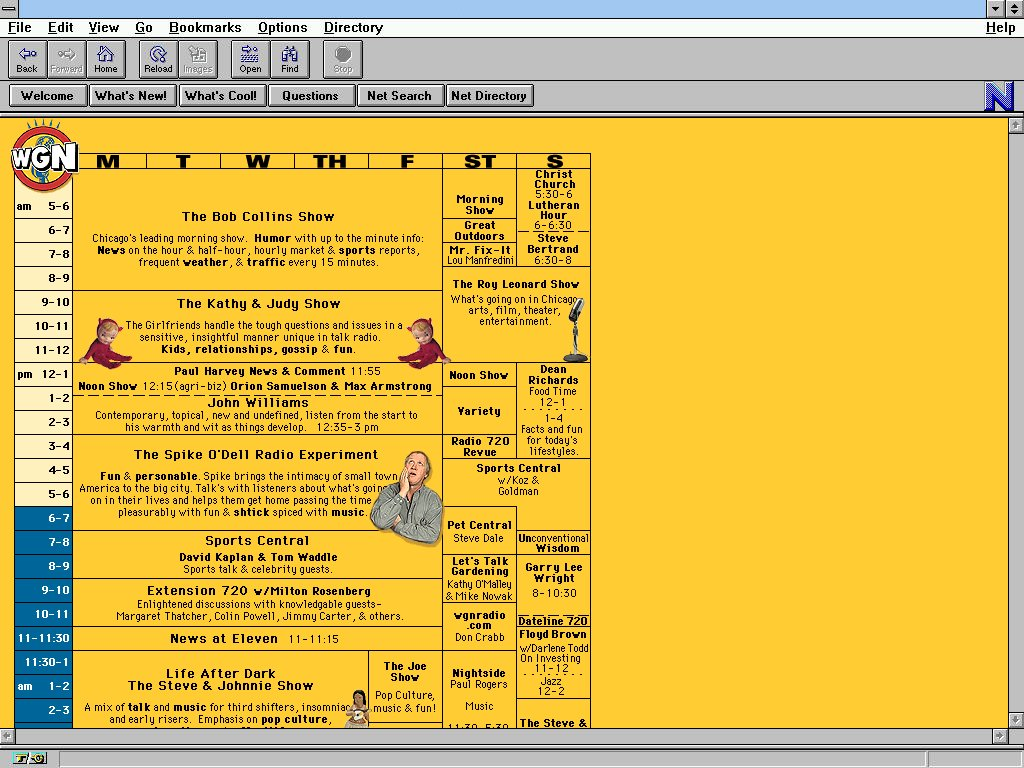Click the Kathy & Judy Show title

[258, 304]
